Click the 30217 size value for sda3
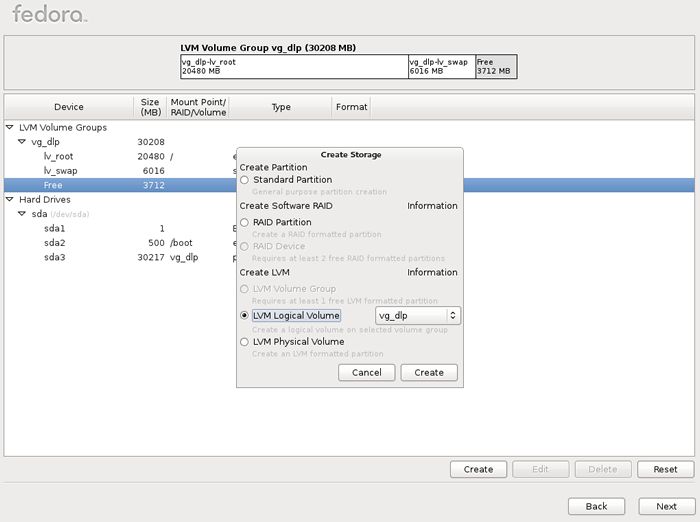The image size is (700, 522). [151, 257]
